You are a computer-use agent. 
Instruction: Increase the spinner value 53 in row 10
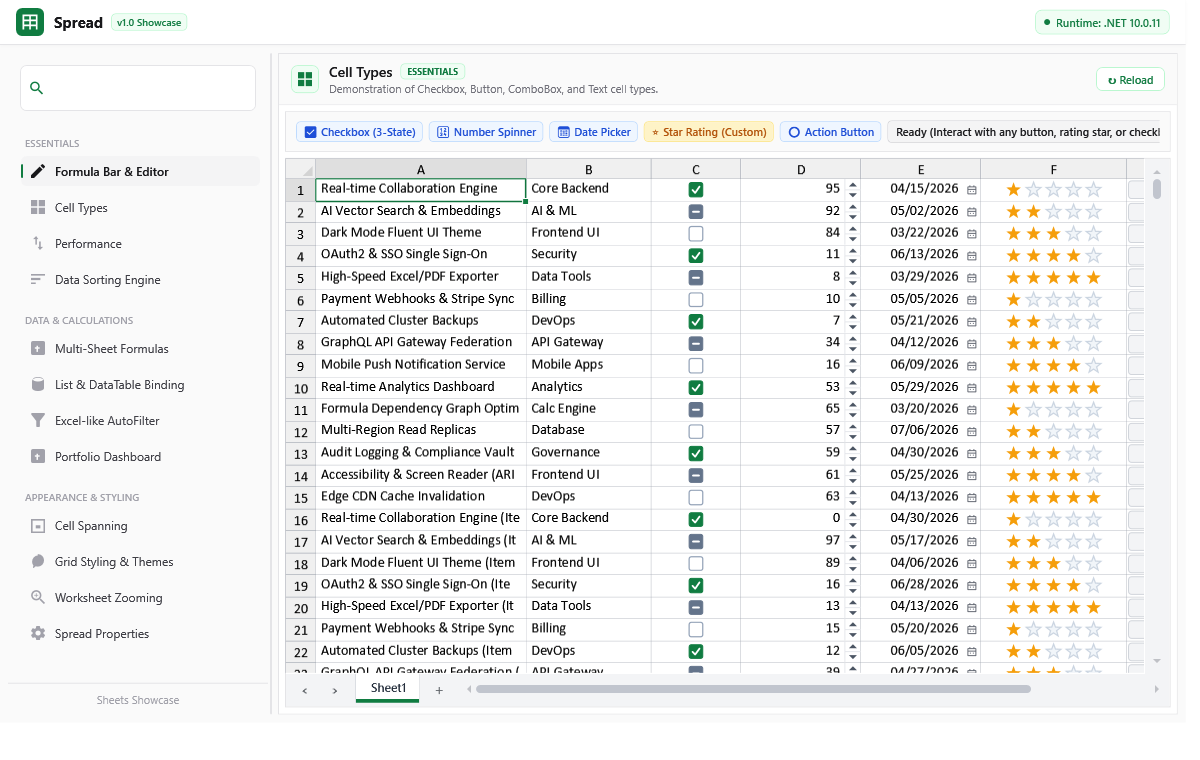[852, 382]
